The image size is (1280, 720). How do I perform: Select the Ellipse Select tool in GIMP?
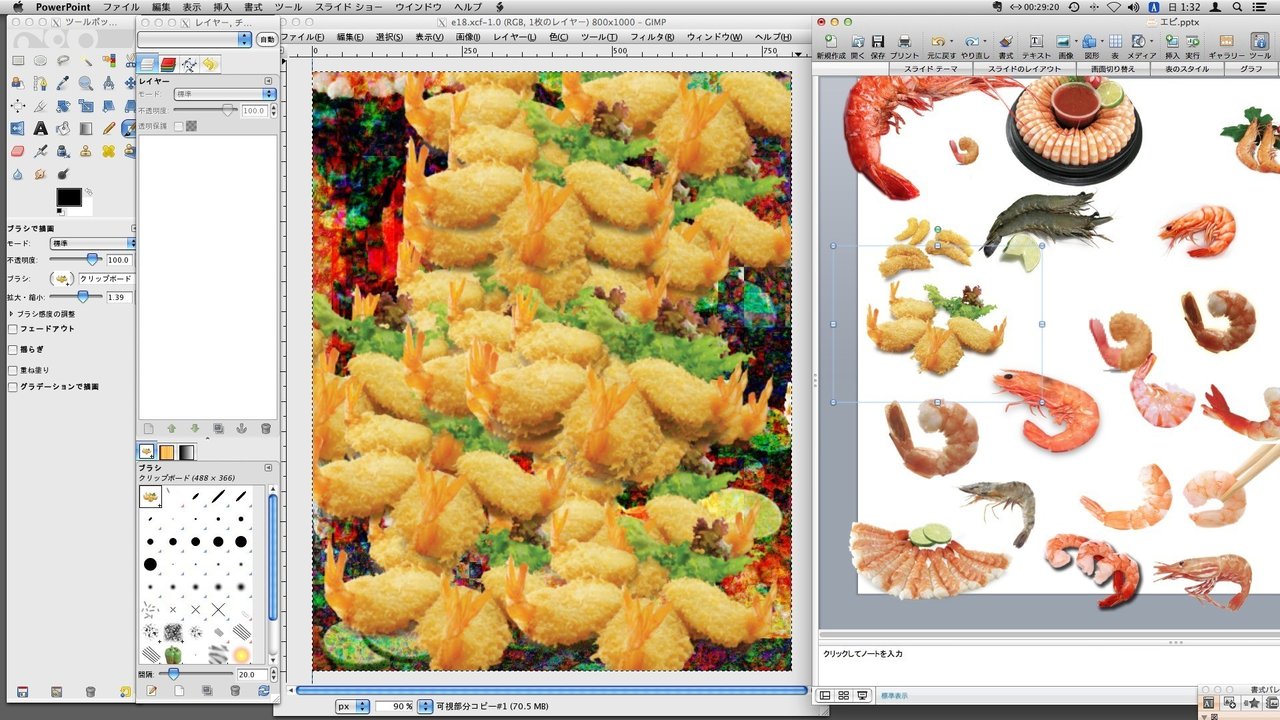41,61
